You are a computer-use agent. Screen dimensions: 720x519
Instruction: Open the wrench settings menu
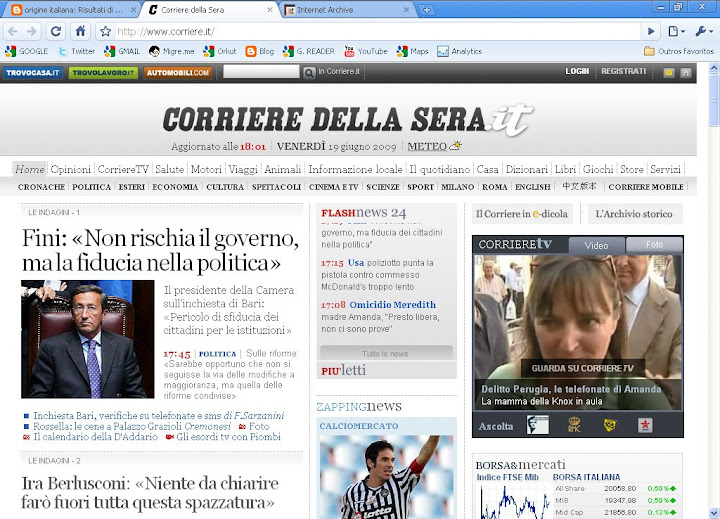703,31
